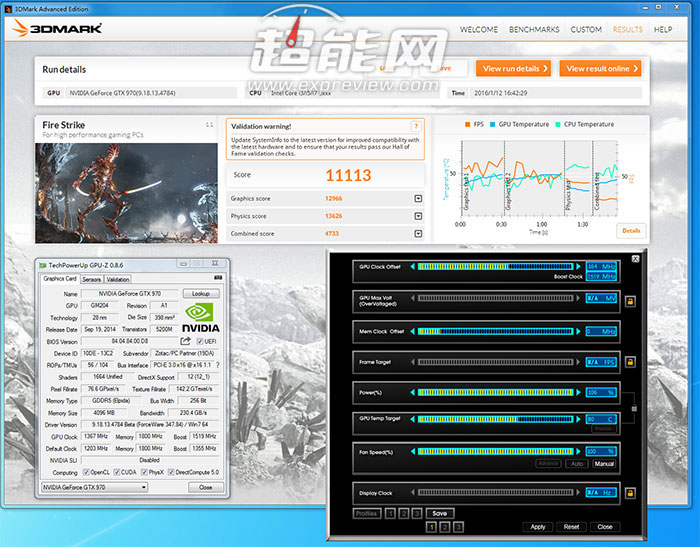
Task: Click the 3DMark logo icon
Action: coord(20,28)
